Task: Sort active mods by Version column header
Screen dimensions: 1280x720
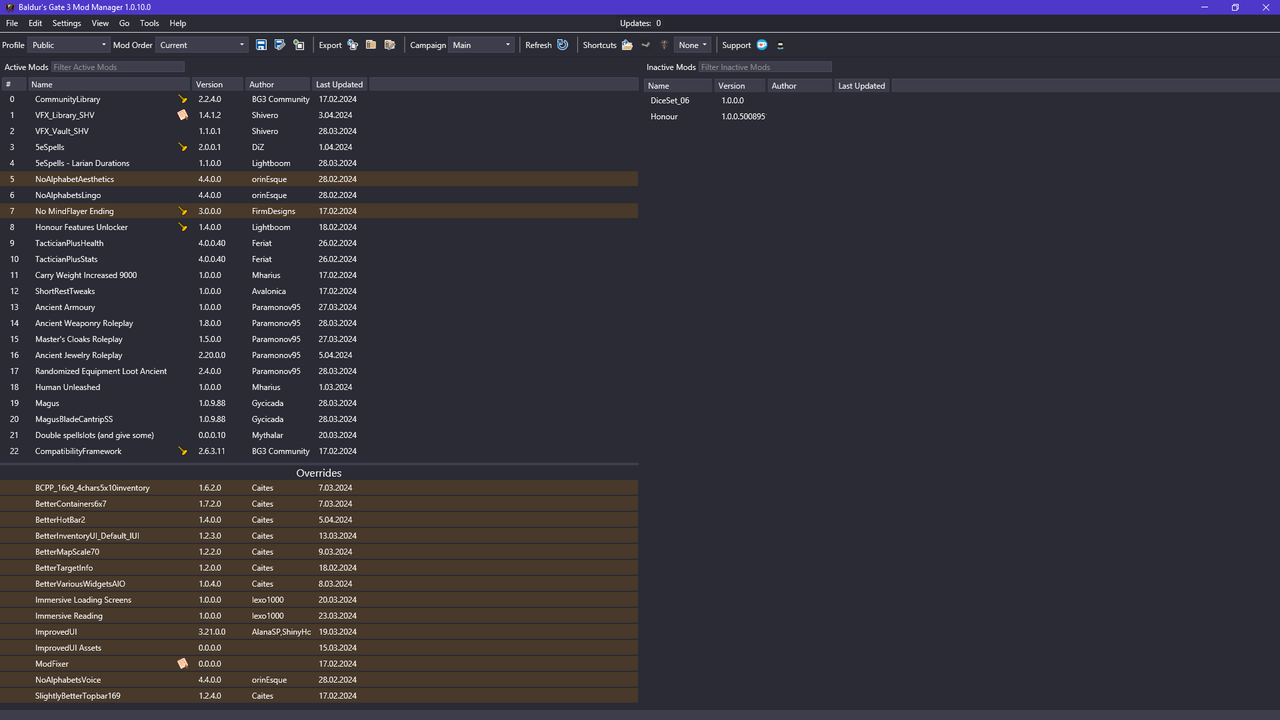Action: pyautogui.click(x=217, y=85)
